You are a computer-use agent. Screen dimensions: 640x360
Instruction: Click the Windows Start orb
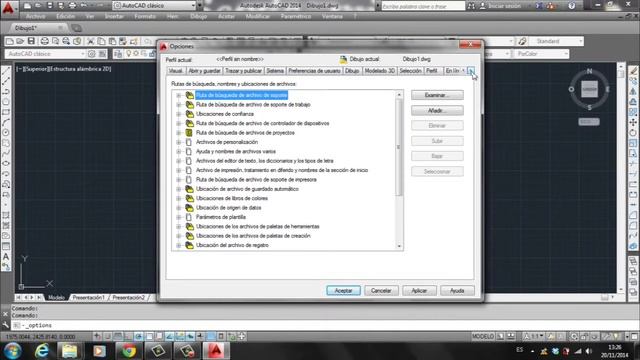[13, 351]
